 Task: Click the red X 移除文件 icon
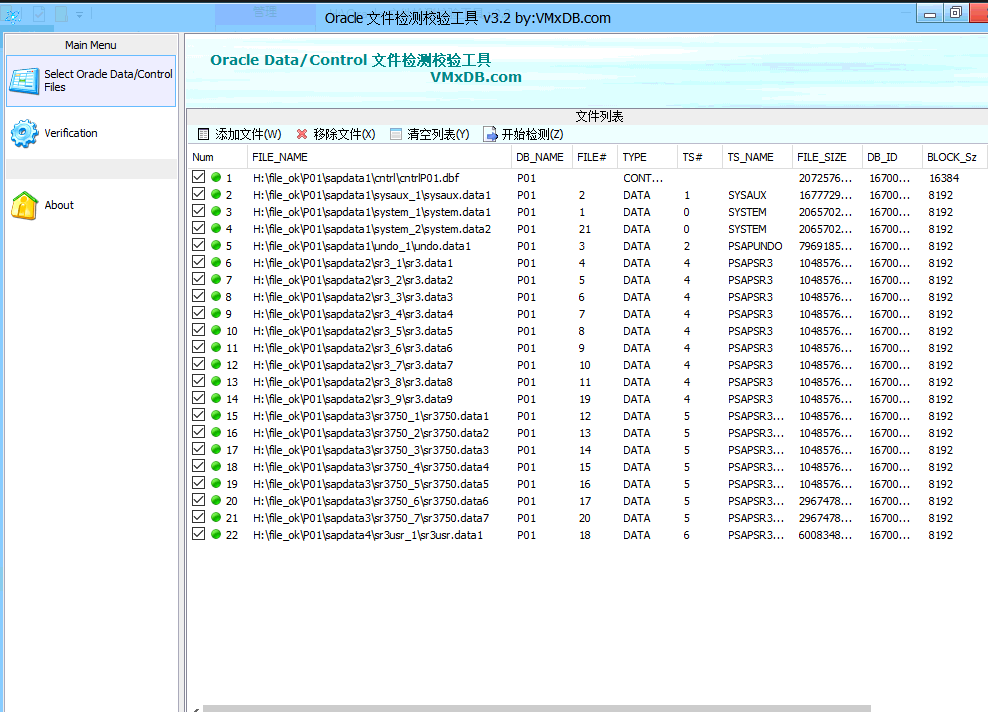[302, 134]
